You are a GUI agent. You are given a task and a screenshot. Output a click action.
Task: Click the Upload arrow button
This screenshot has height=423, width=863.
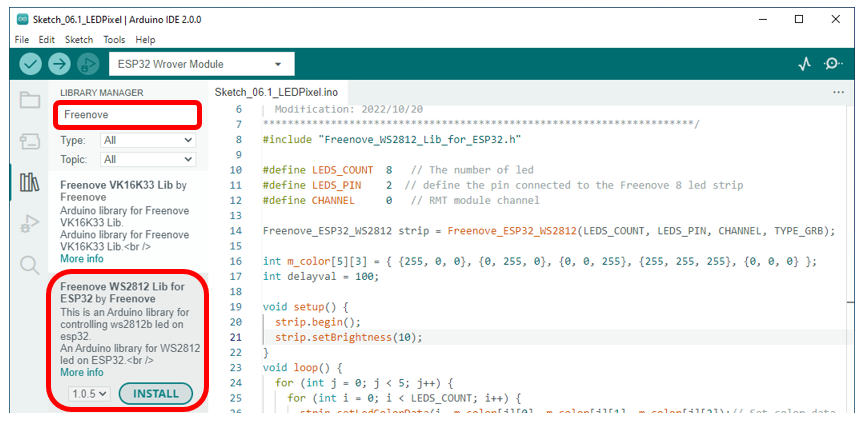(59, 64)
